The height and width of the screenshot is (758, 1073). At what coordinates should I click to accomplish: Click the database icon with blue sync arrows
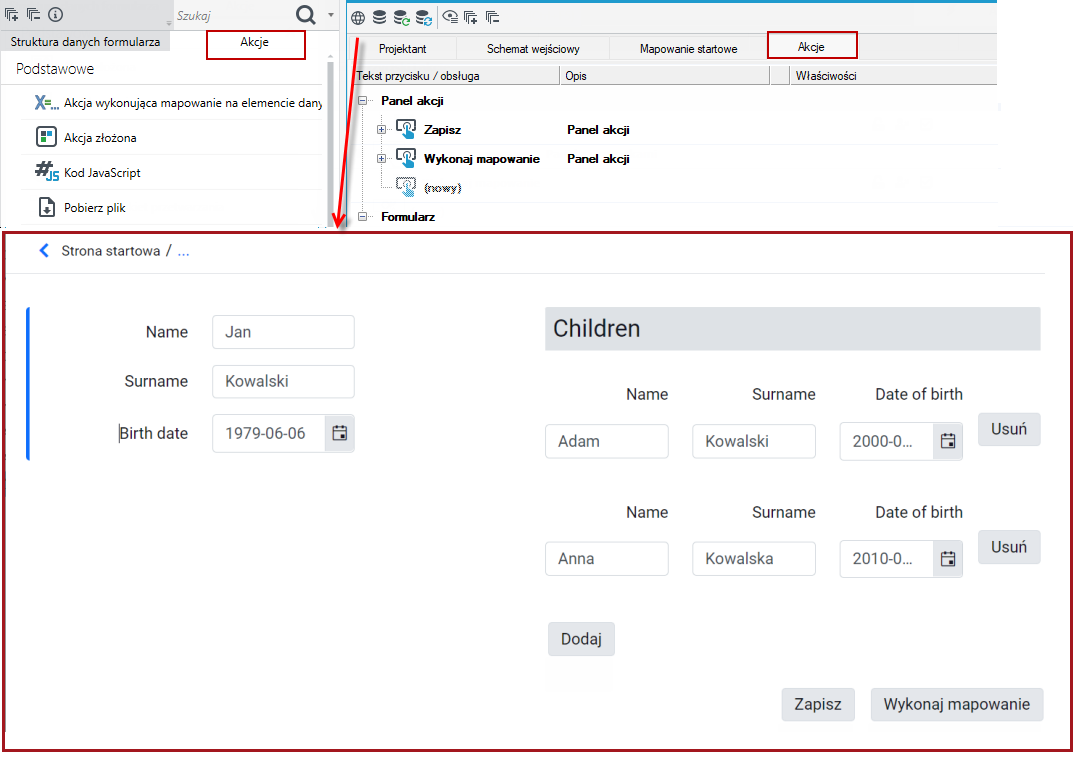click(424, 18)
